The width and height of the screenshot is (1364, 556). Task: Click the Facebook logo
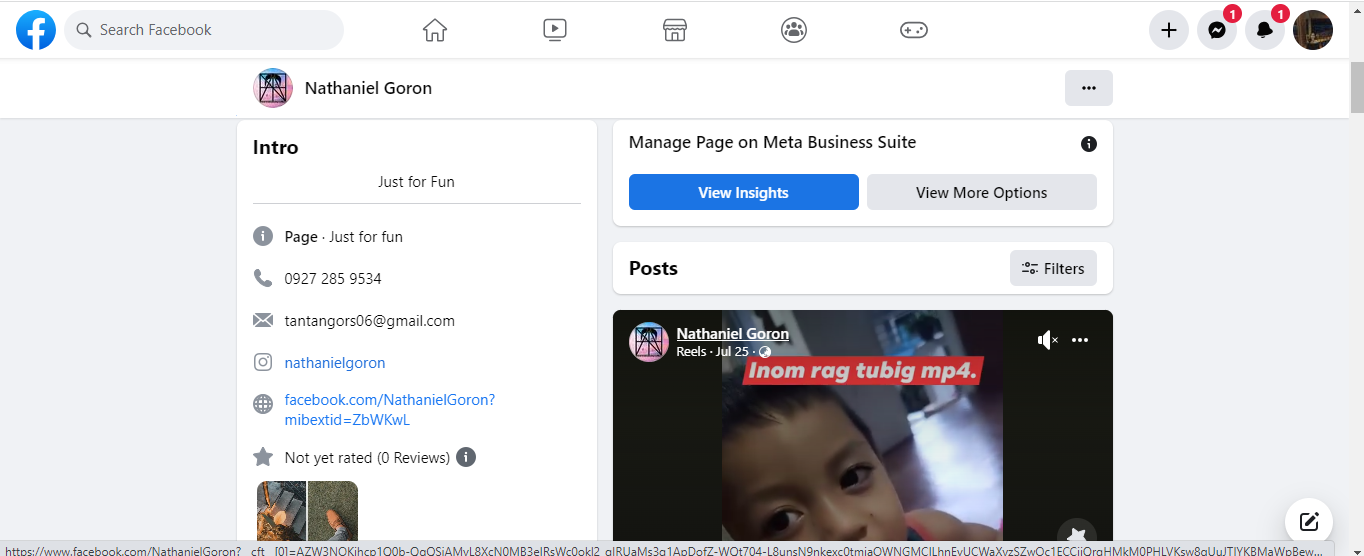pyautogui.click(x=36, y=30)
